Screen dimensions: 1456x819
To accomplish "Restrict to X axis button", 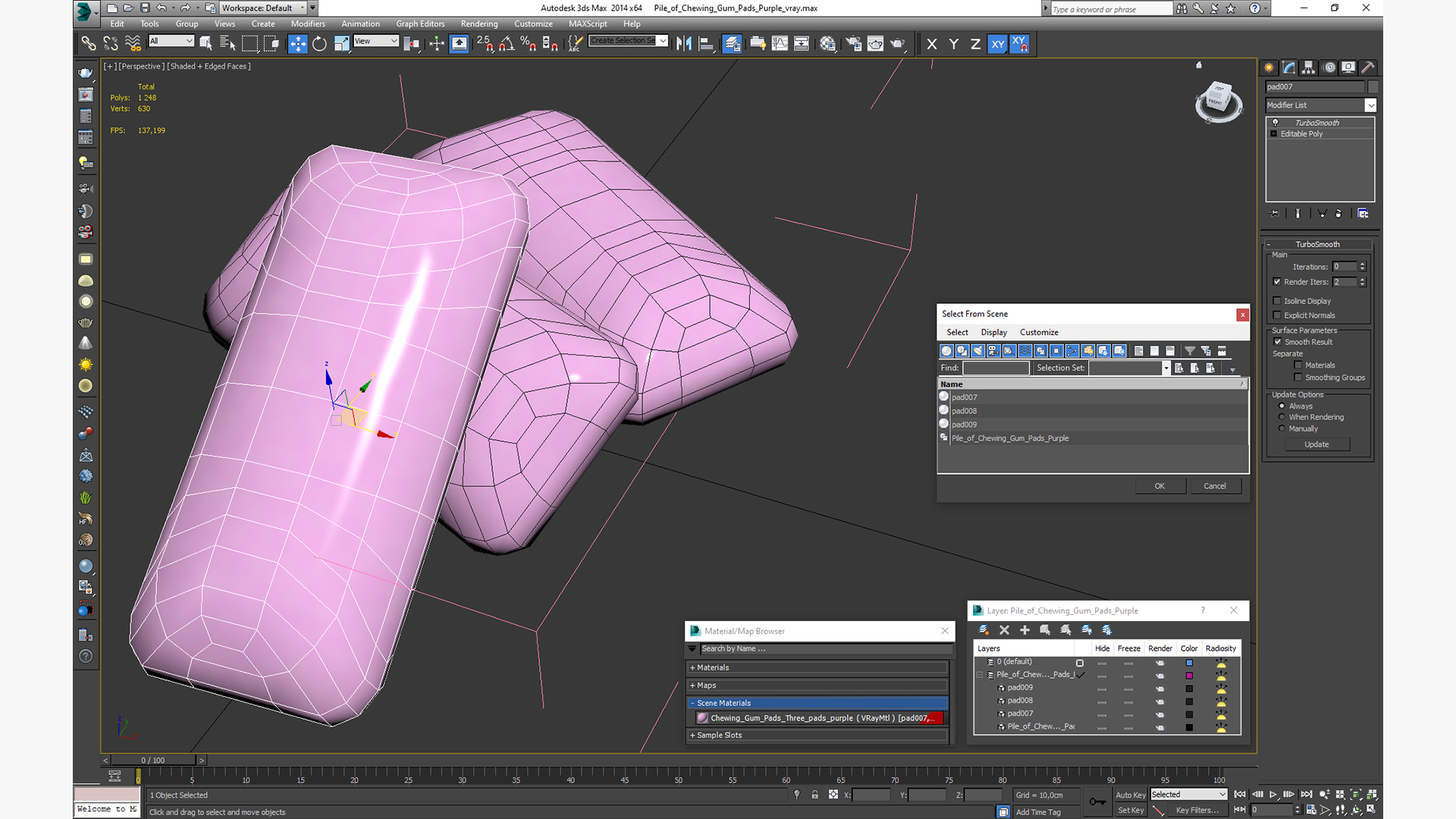I will 932,44.
